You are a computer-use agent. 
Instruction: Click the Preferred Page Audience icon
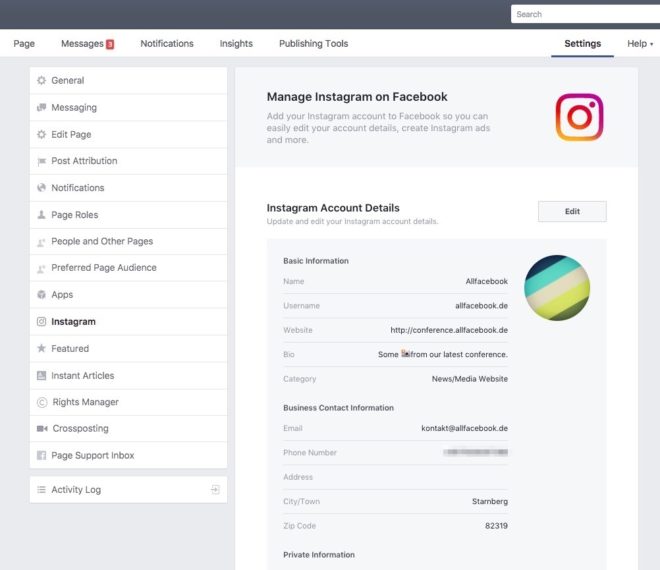point(41,268)
